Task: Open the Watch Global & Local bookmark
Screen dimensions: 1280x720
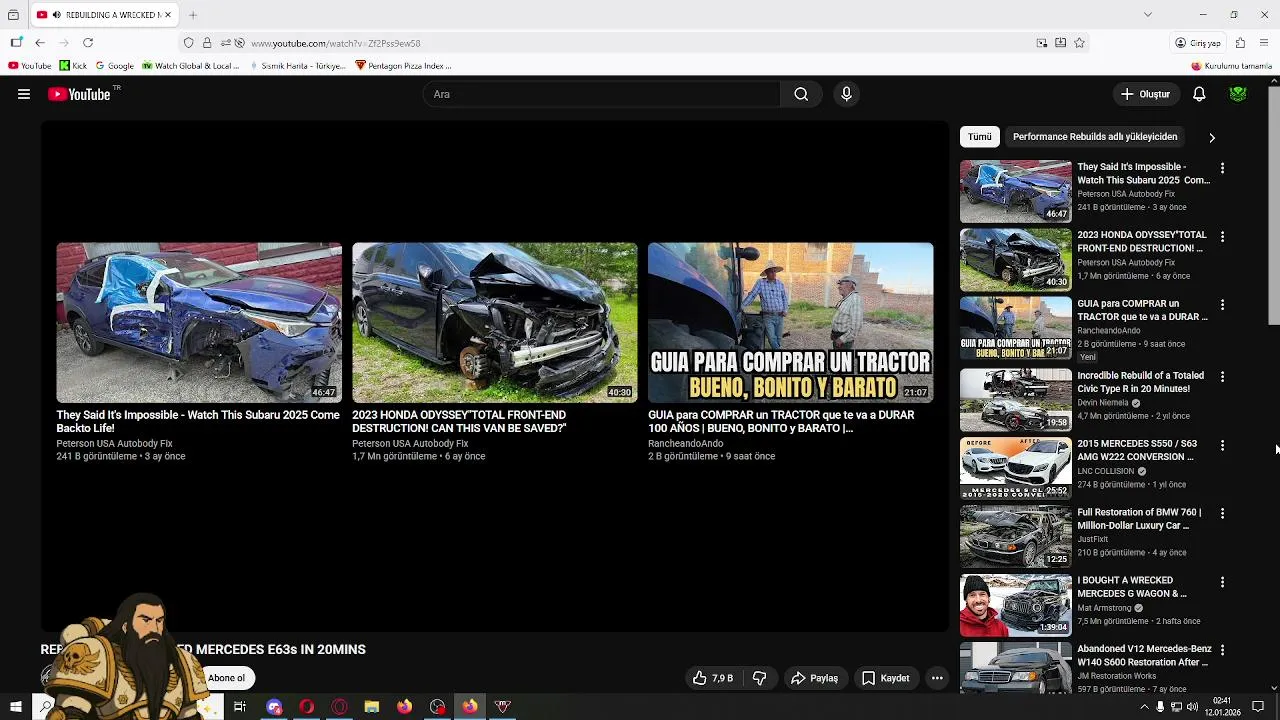Action: pos(190,66)
